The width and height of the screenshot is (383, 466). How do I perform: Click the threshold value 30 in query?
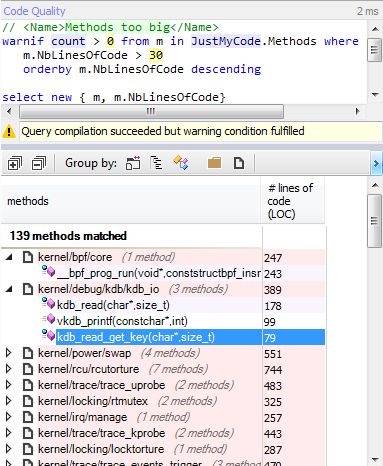[x=156, y=55]
